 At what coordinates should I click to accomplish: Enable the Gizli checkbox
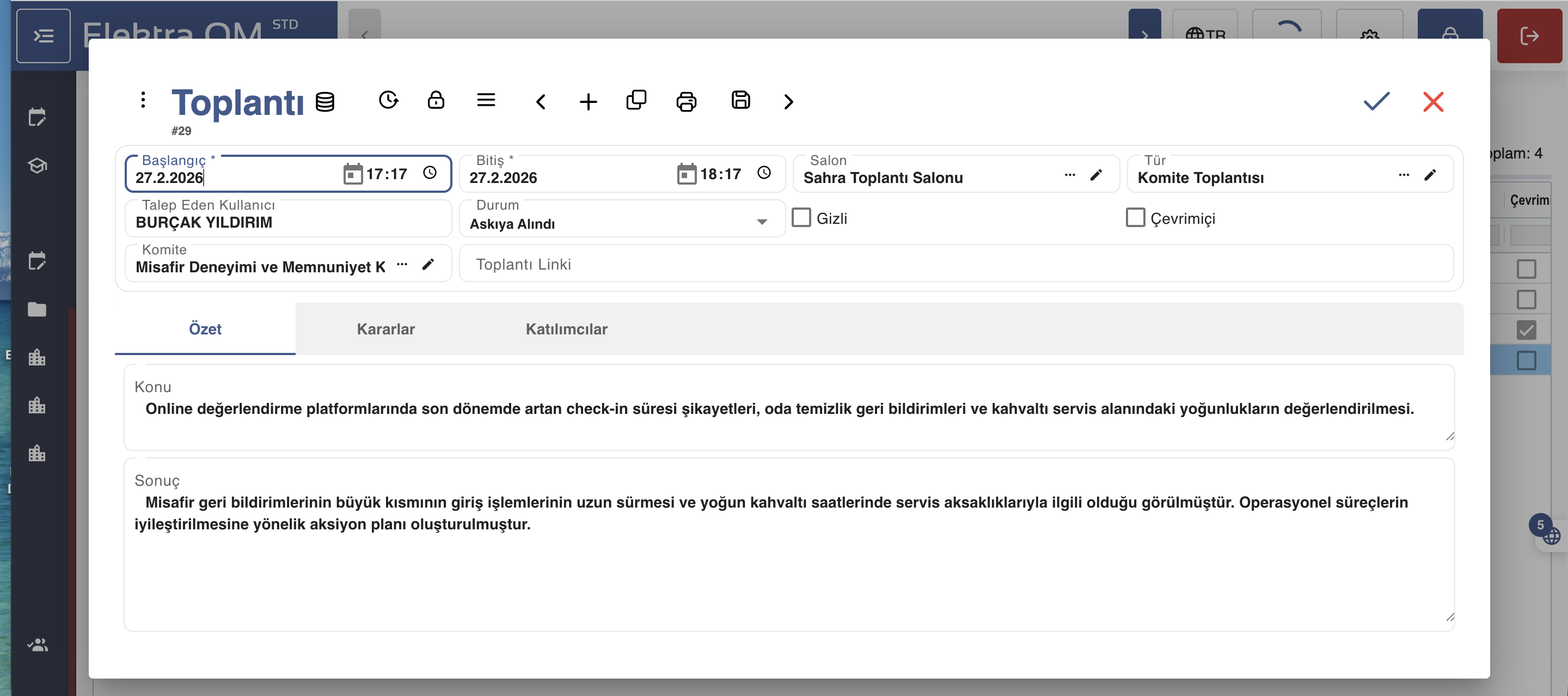(801, 217)
